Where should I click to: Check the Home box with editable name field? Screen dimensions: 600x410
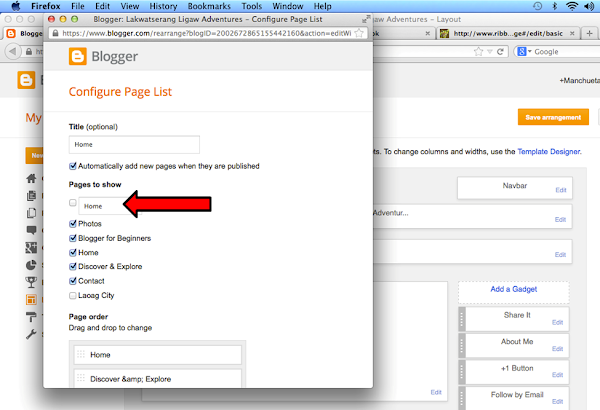click(73, 203)
